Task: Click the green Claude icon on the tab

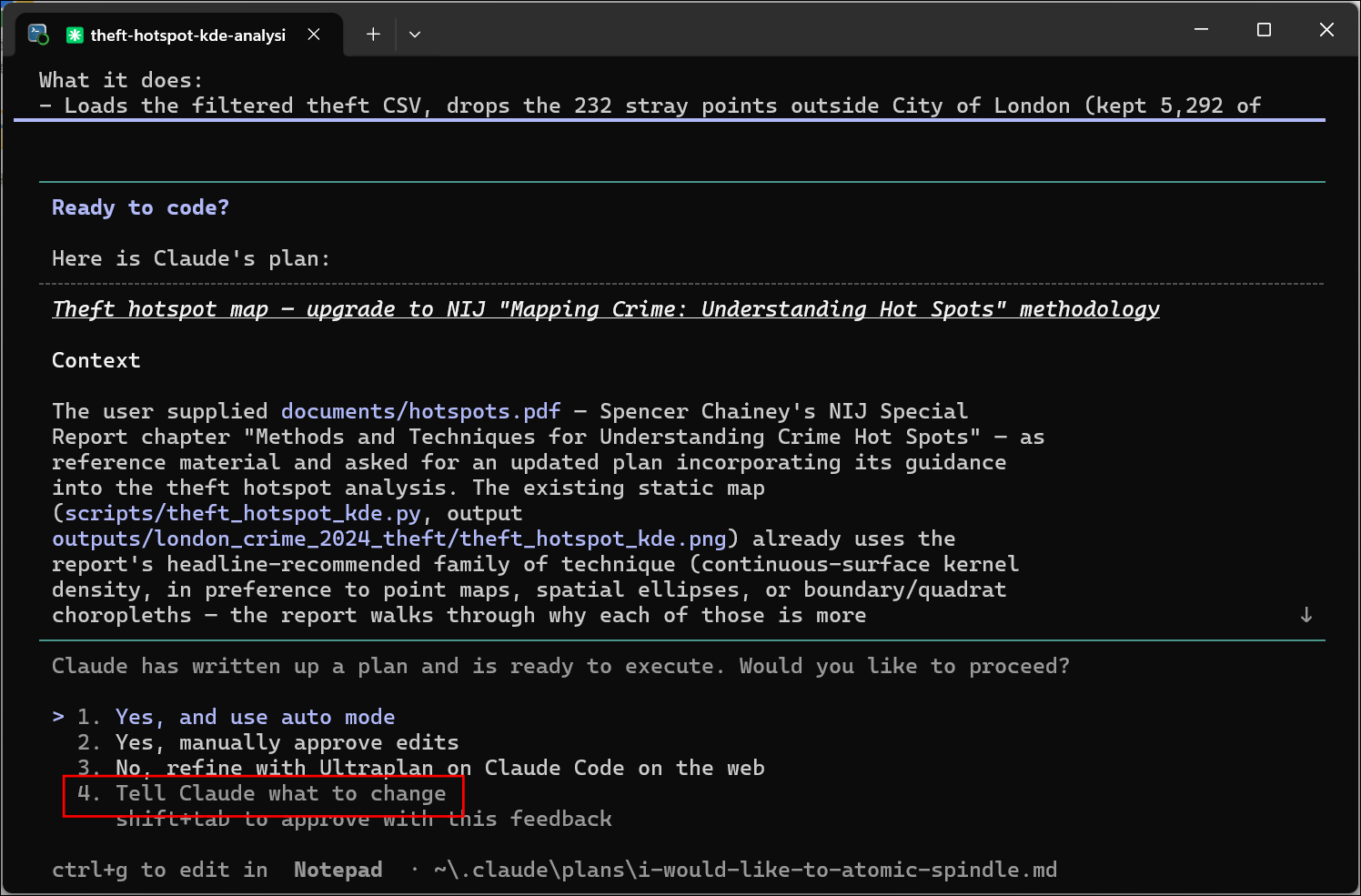Action: click(75, 35)
